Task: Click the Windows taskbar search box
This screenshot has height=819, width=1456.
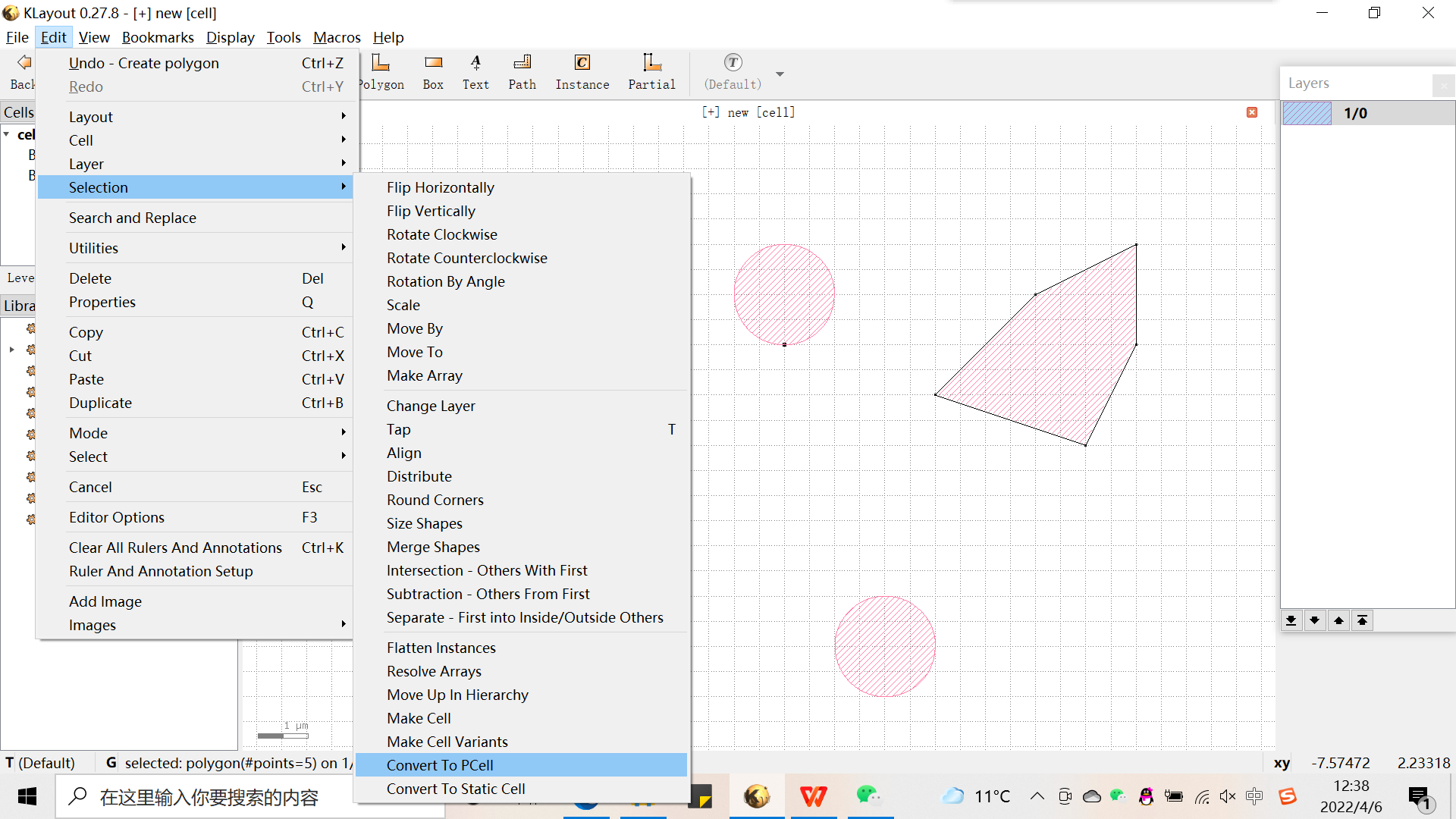Action: point(209,797)
